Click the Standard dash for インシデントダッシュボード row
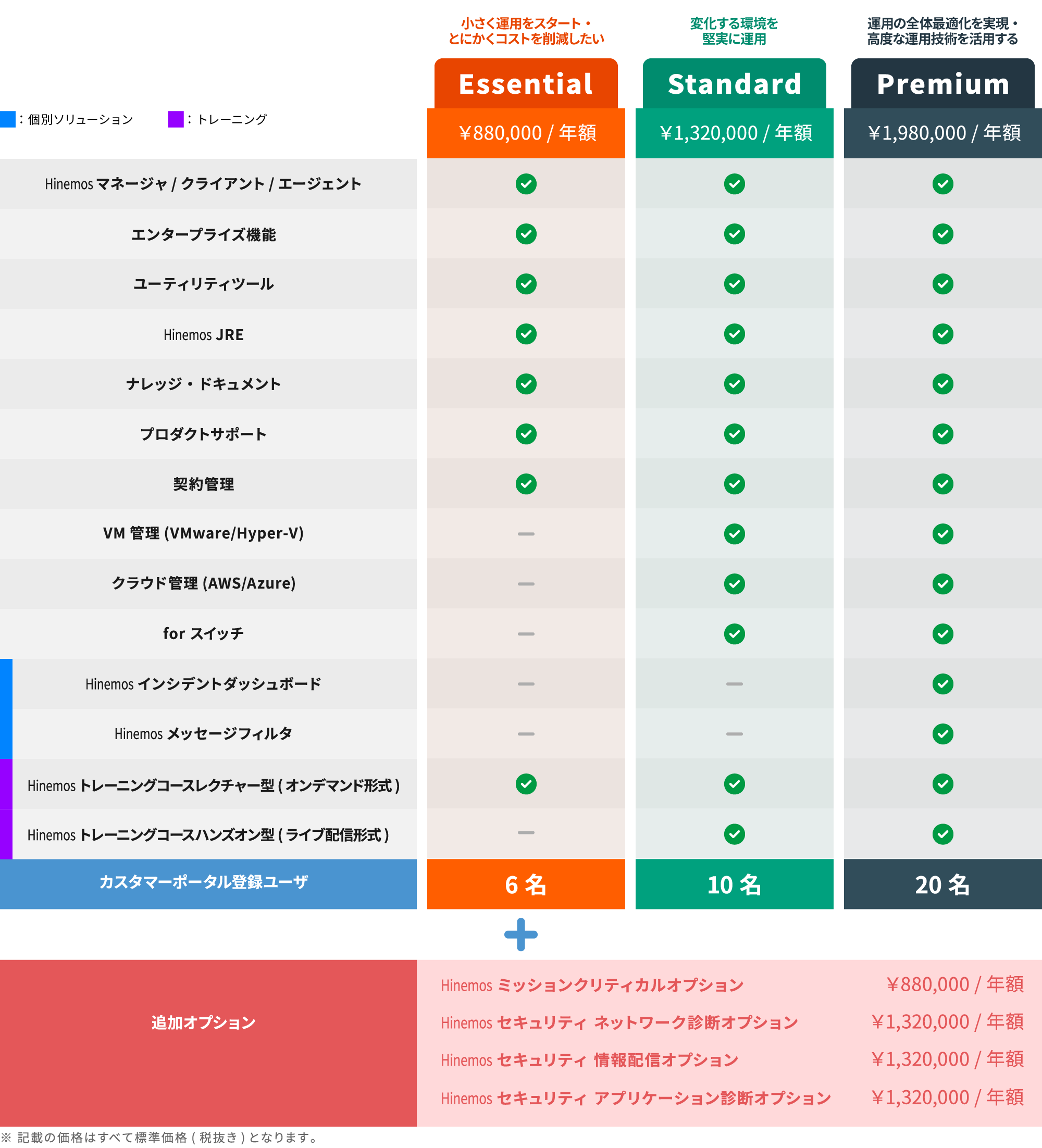This screenshot has width=1042, height=1148. coord(735,684)
